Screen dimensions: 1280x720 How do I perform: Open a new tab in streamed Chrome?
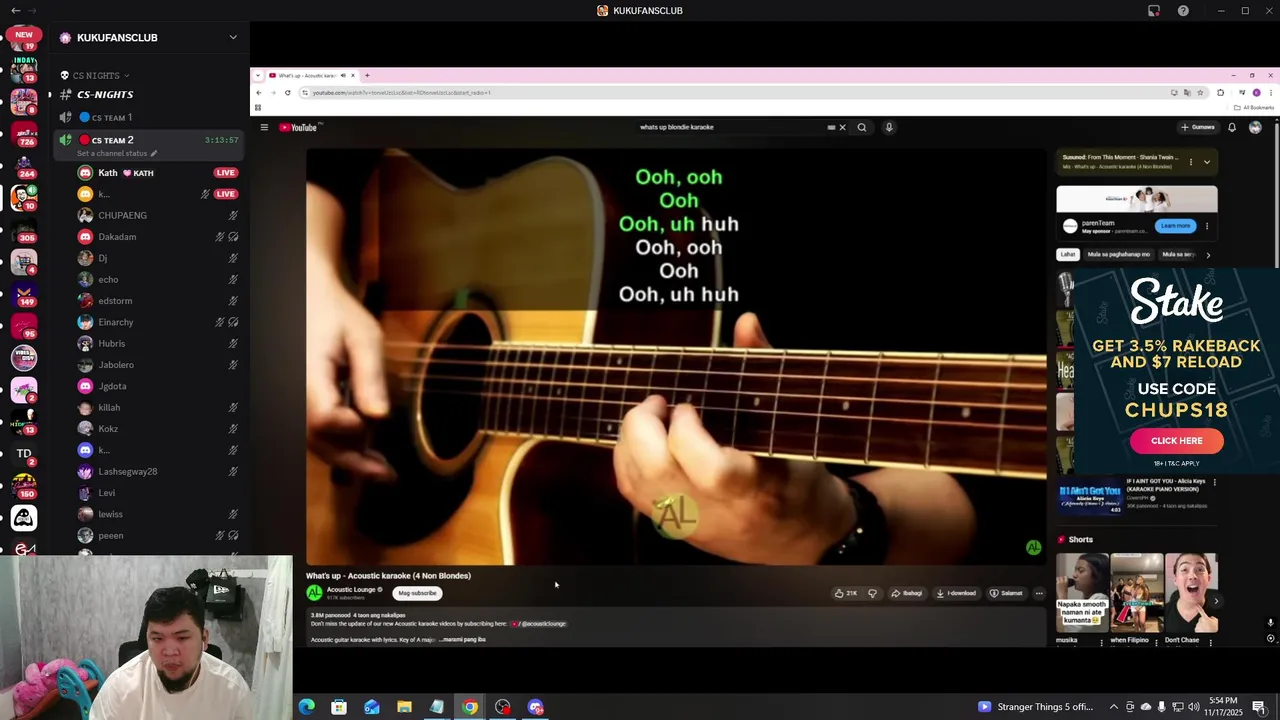coord(367,75)
